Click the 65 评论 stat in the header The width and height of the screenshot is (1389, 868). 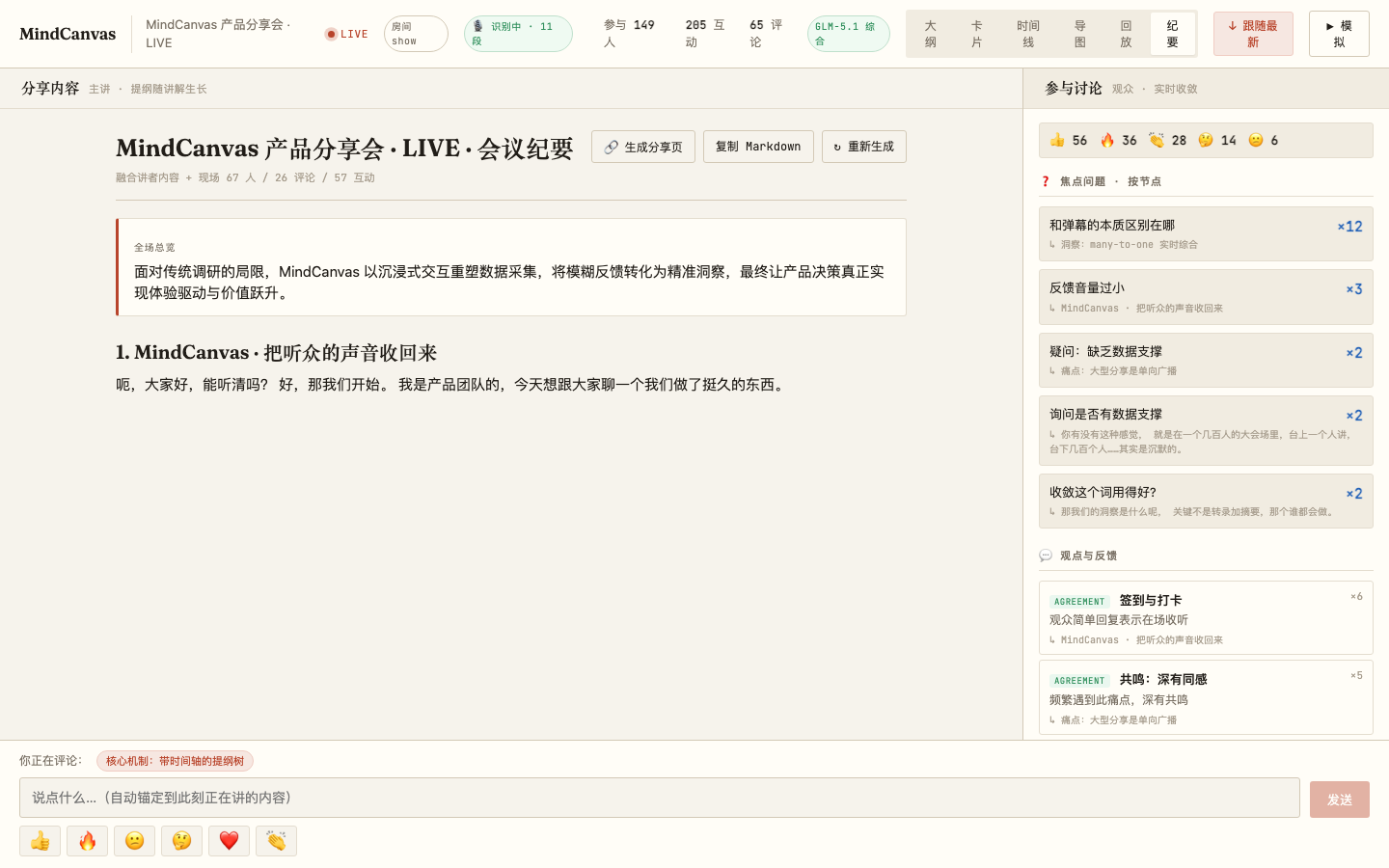click(x=766, y=34)
